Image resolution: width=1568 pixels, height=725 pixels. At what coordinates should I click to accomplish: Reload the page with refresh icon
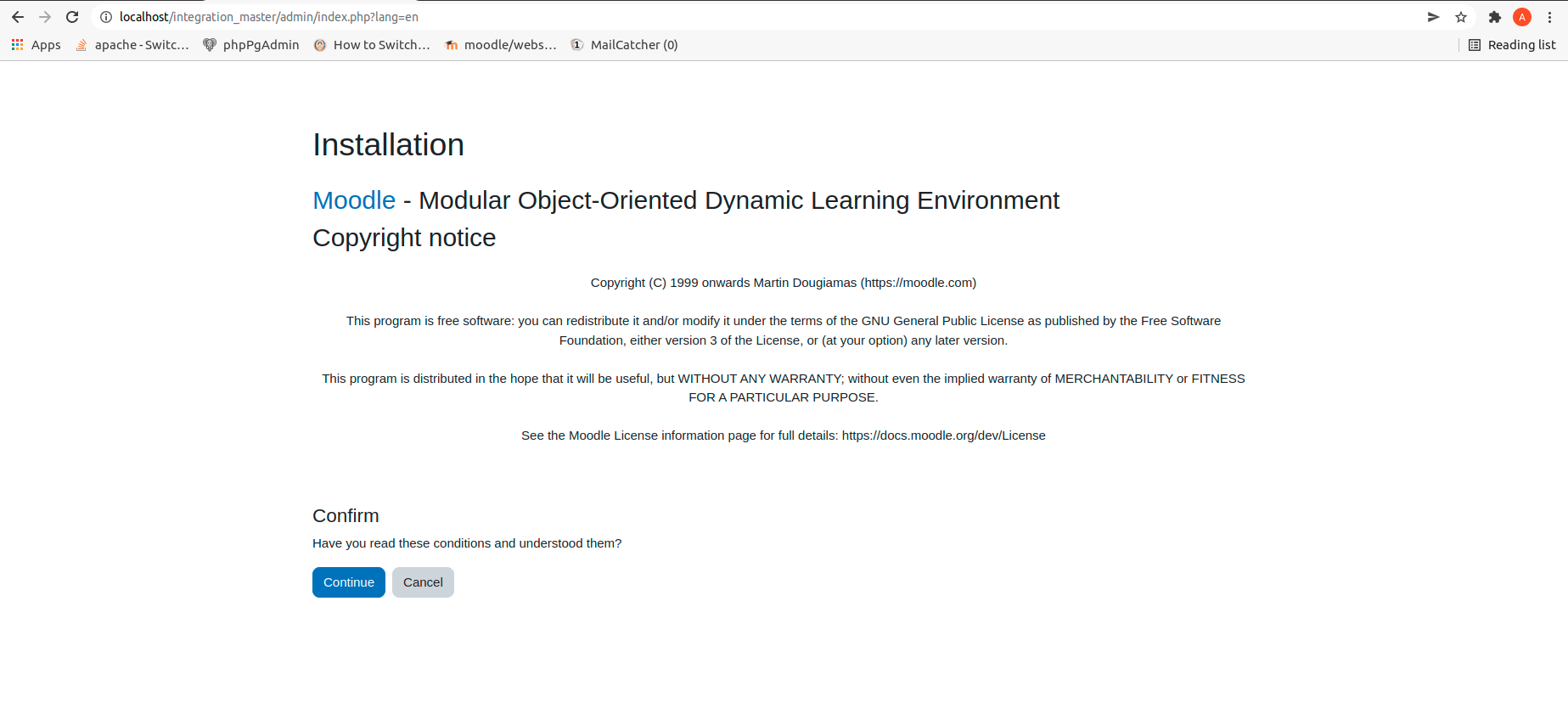(x=72, y=17)
